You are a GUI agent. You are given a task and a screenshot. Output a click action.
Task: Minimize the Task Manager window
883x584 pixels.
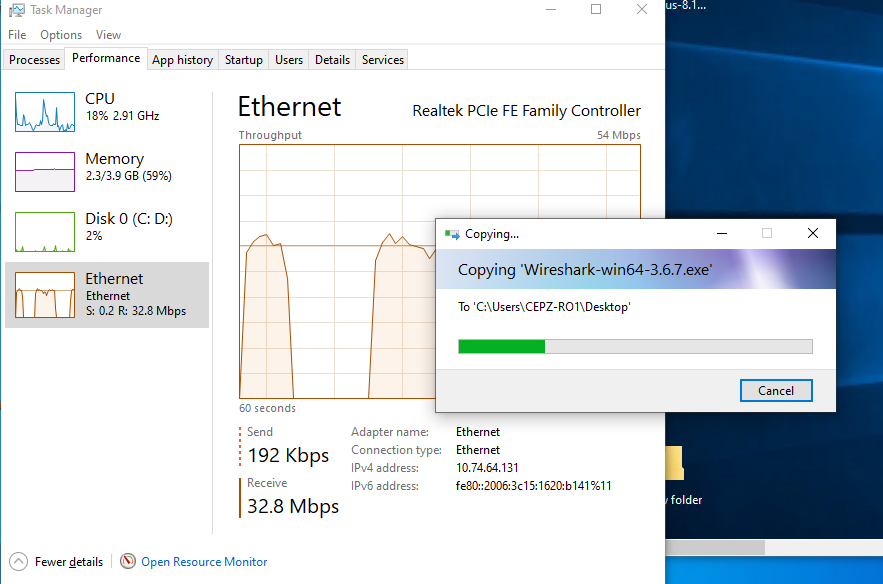551,10
